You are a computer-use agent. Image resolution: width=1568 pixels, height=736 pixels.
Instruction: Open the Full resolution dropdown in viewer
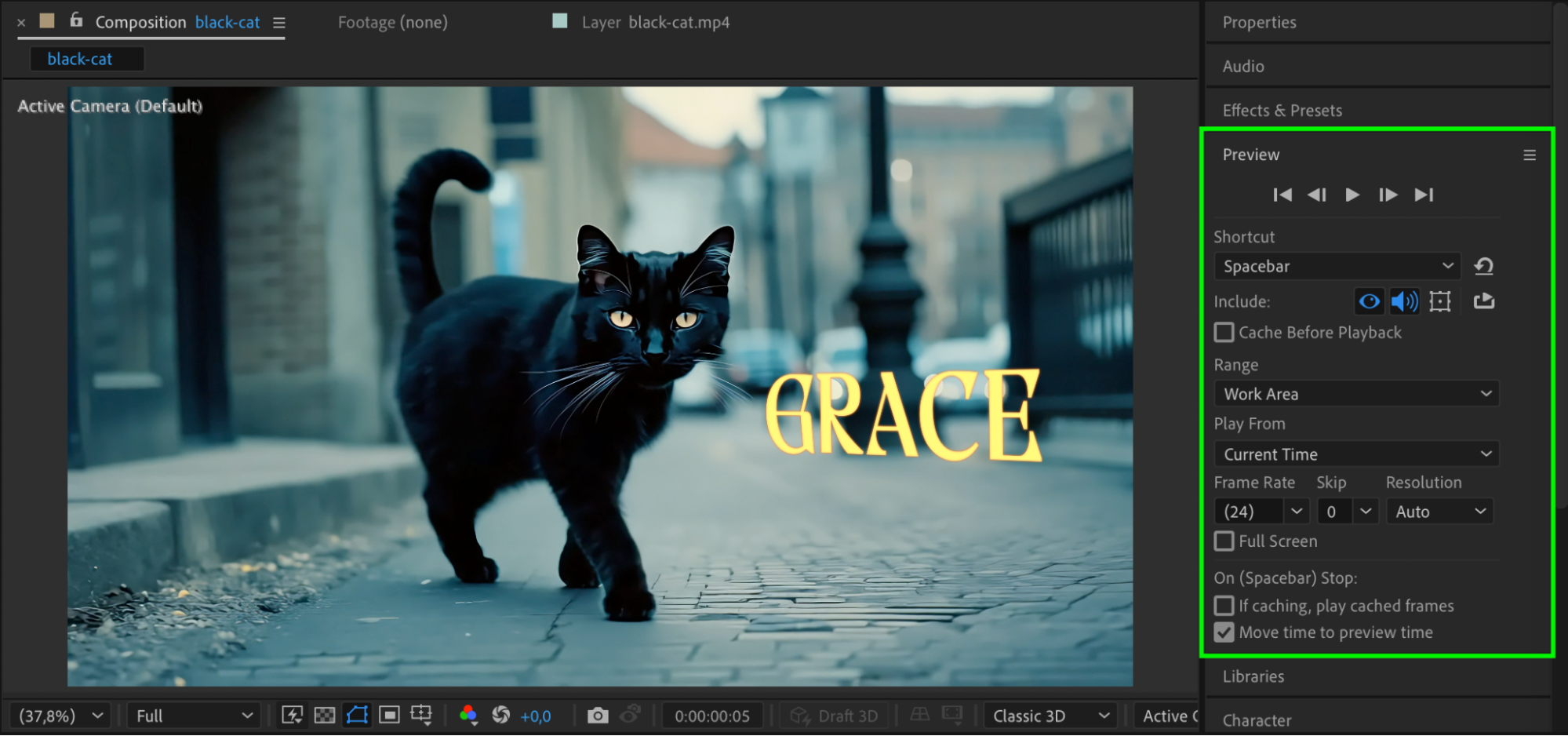tap(194, 716)
